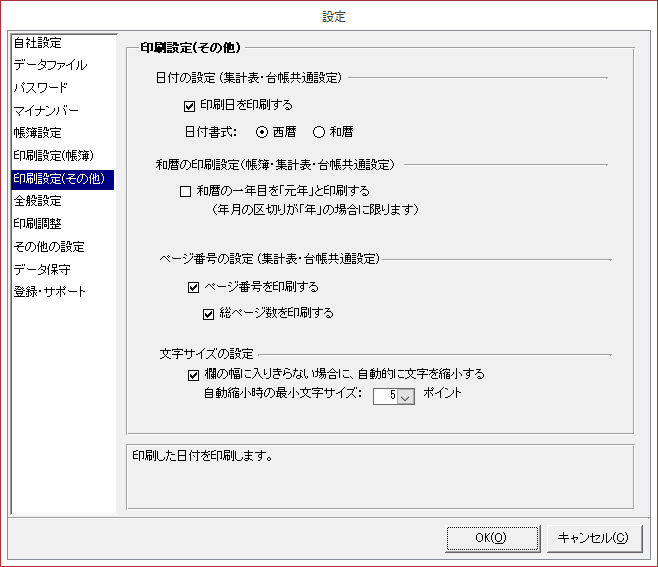Click the 日付書式: label
Image resolution: width=658 pixels, height=567 pixels.
pyautogui.click(x=211, y=132)
